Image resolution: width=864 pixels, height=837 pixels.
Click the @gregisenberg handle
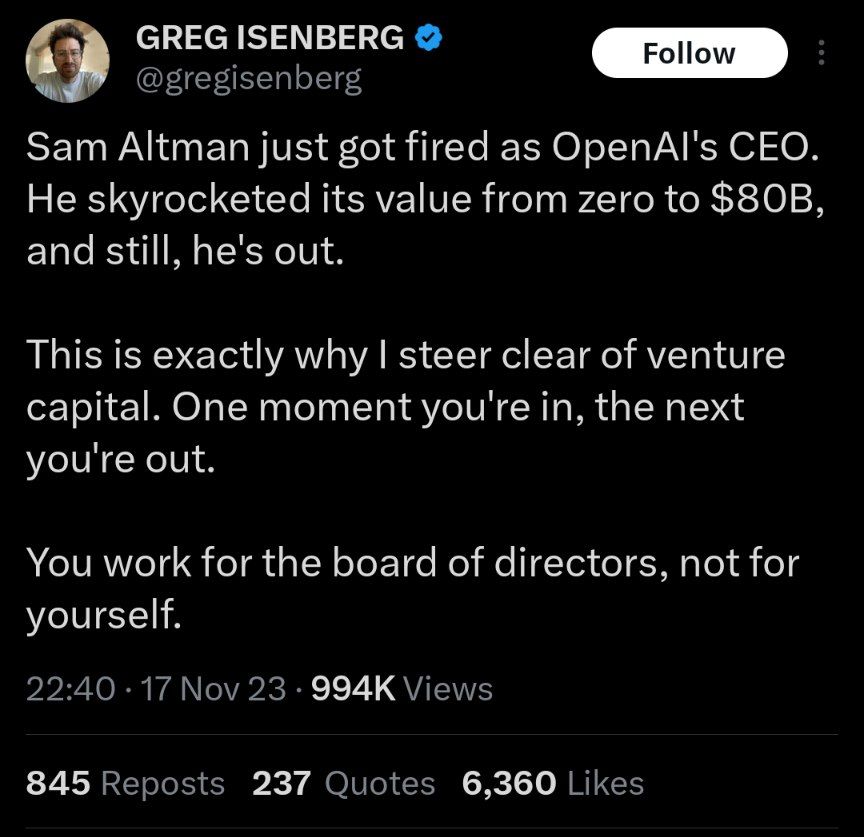[x=249, y=80]
